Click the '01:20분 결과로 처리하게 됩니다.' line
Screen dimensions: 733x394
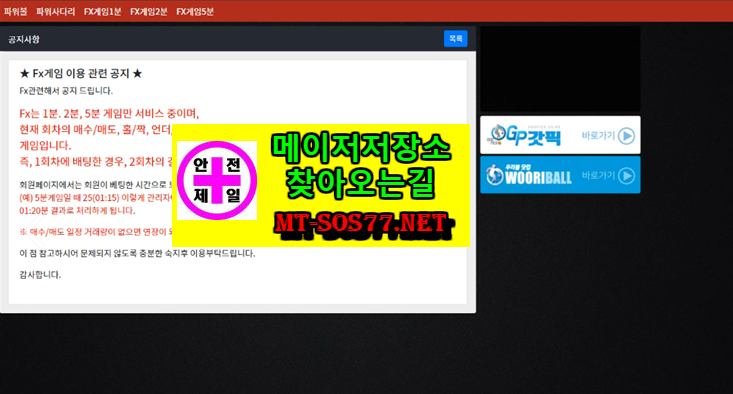(x=77, y=211)
